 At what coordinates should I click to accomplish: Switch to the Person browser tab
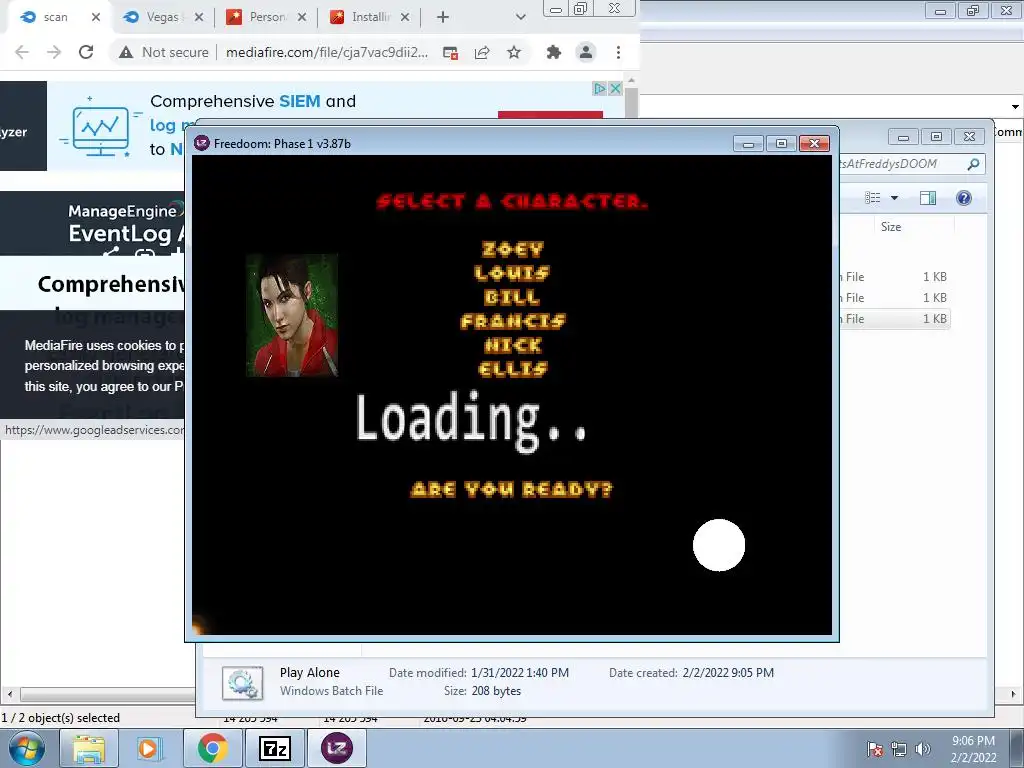(x=268, y=17)
